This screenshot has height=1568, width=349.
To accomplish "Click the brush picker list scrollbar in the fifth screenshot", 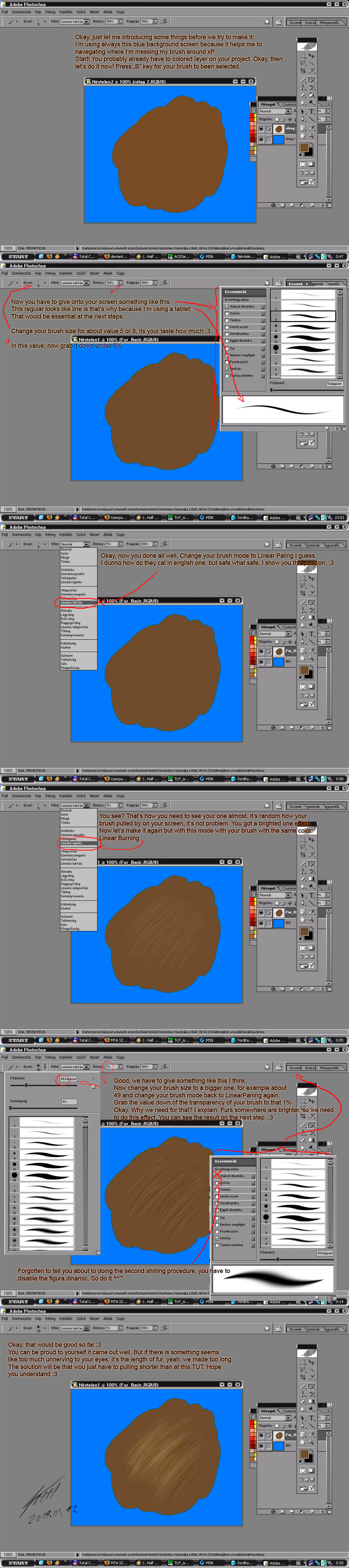I will pos(85,1183).
